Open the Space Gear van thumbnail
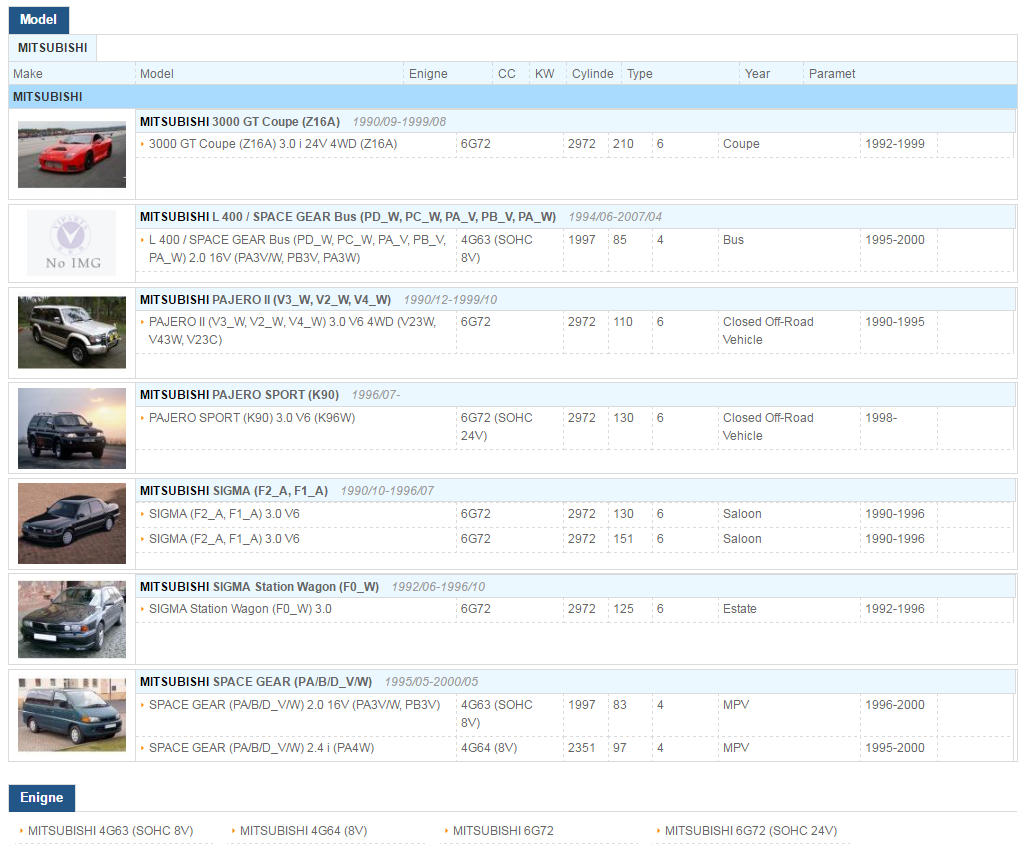This screenshot has width=1026, height=845. tap(72, 714)
